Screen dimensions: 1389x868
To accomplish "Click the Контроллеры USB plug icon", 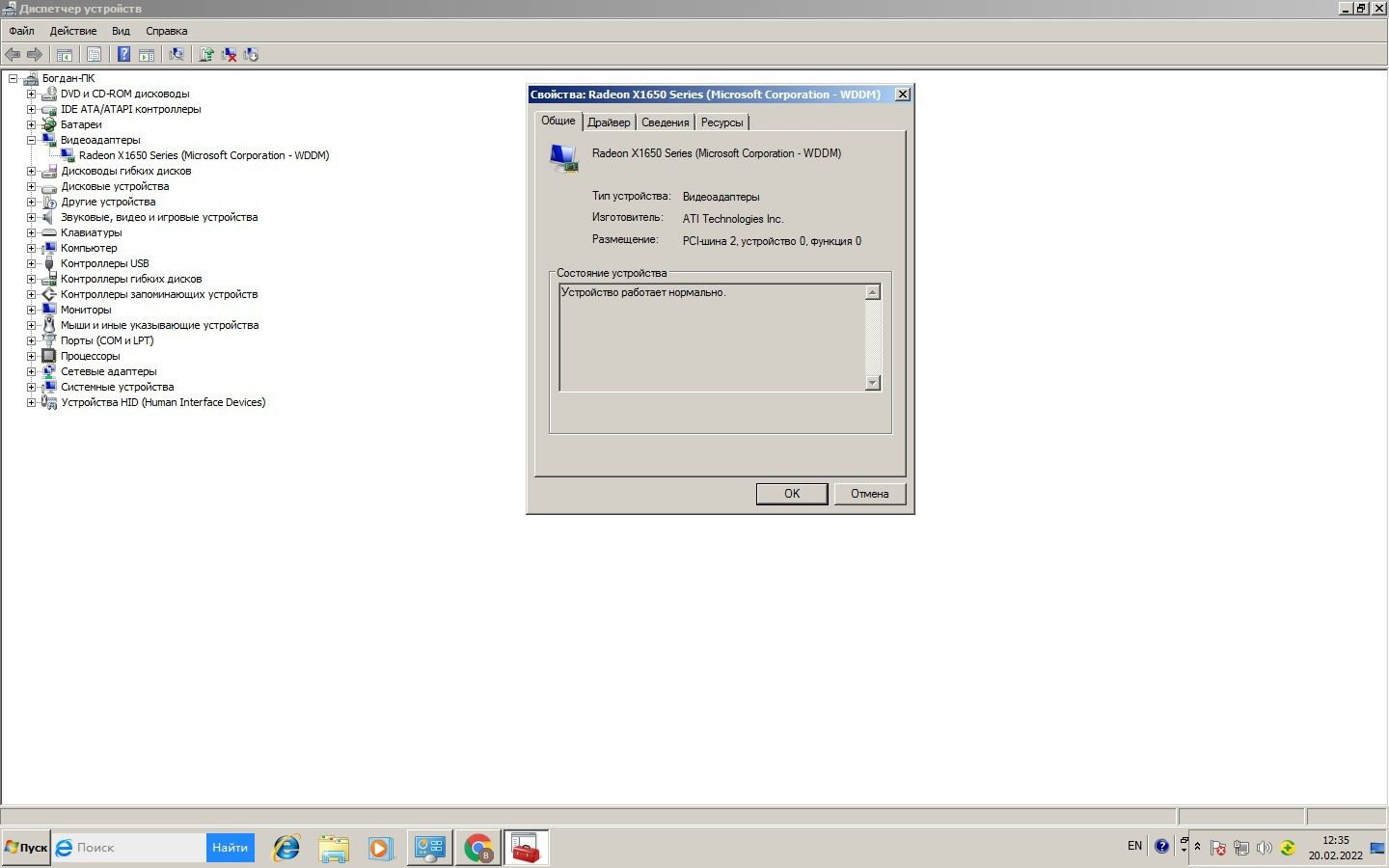I will [49, 263].
